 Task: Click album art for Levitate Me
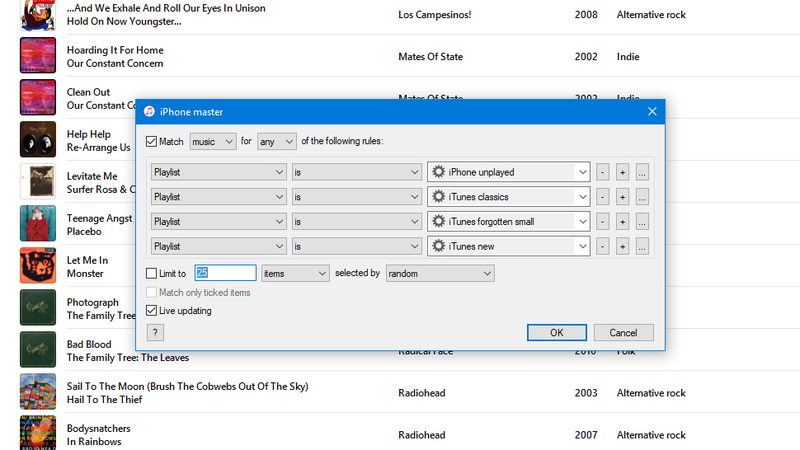point(38,181)
